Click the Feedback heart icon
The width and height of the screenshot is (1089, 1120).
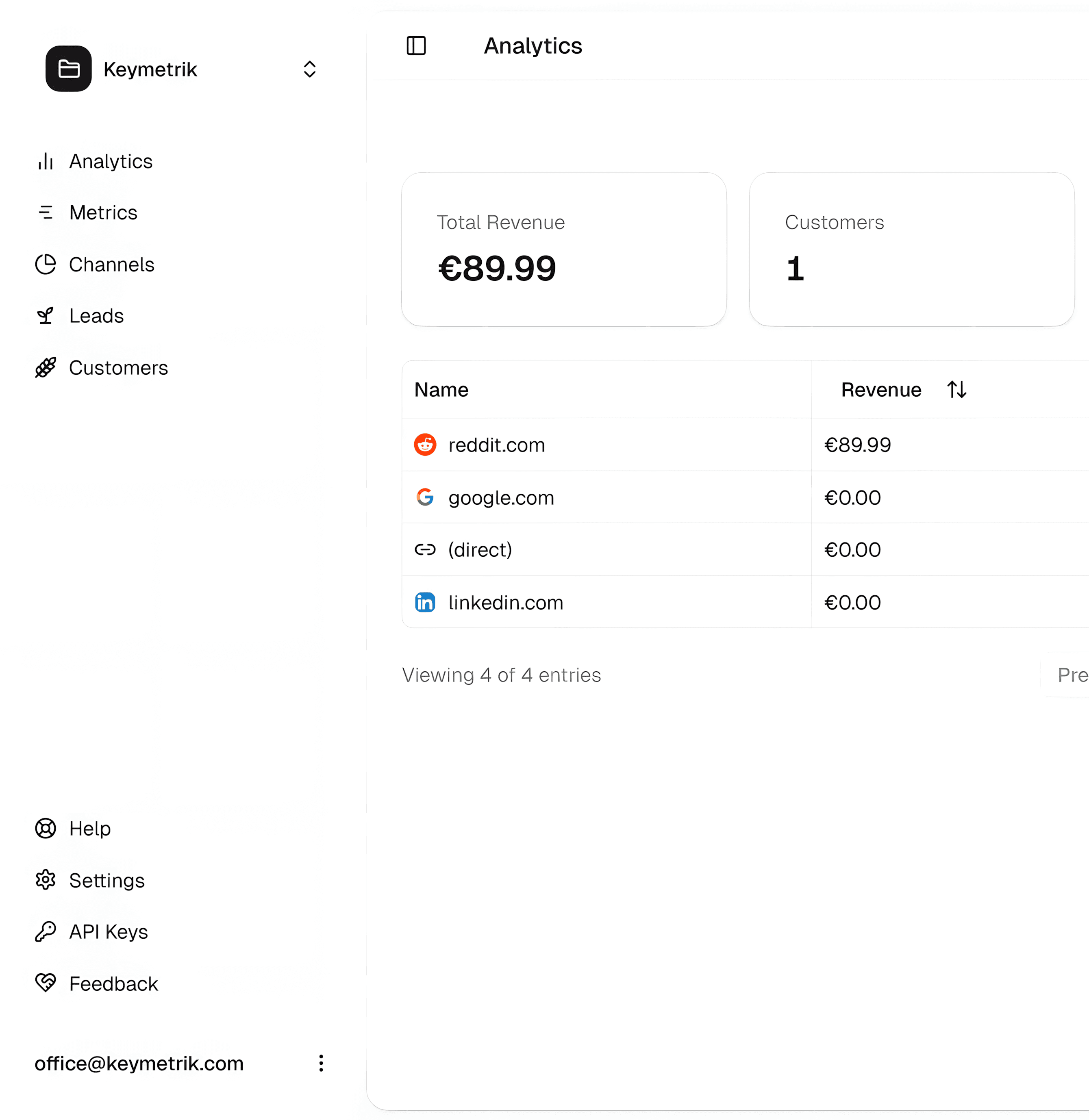point(46,983)
